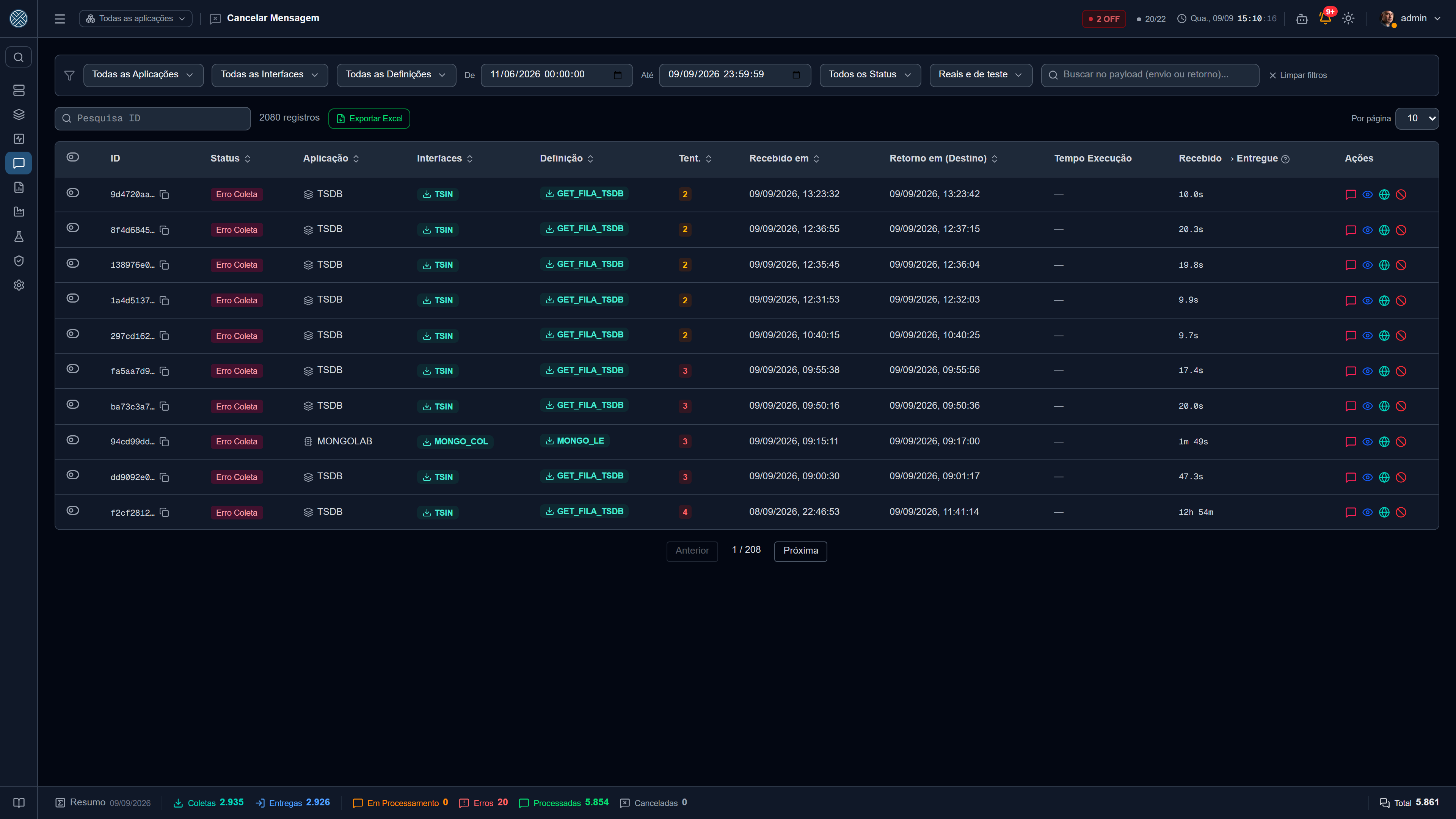Open the admin user menu
The height and width of the screenshot is (819, 1456).
pos(1410,19)
